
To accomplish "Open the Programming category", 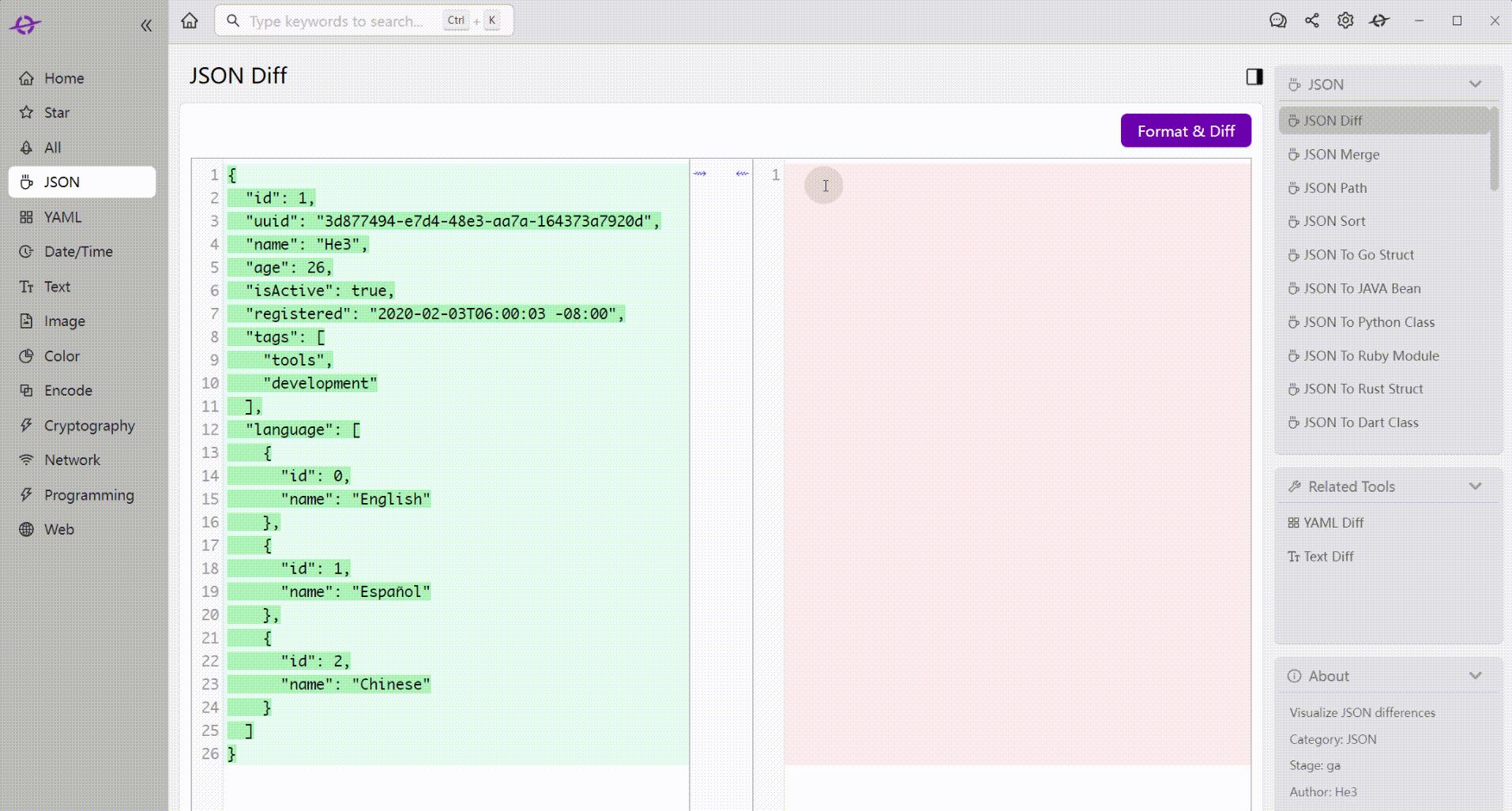I will click(x=82, y=495).
